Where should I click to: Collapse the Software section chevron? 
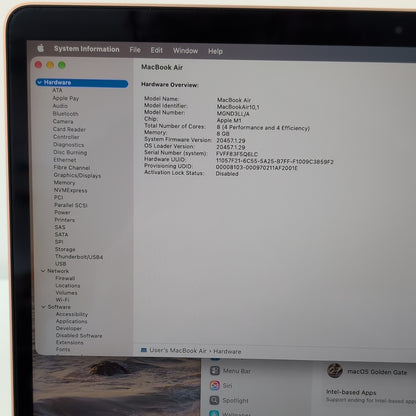click(x=43, y=307)
